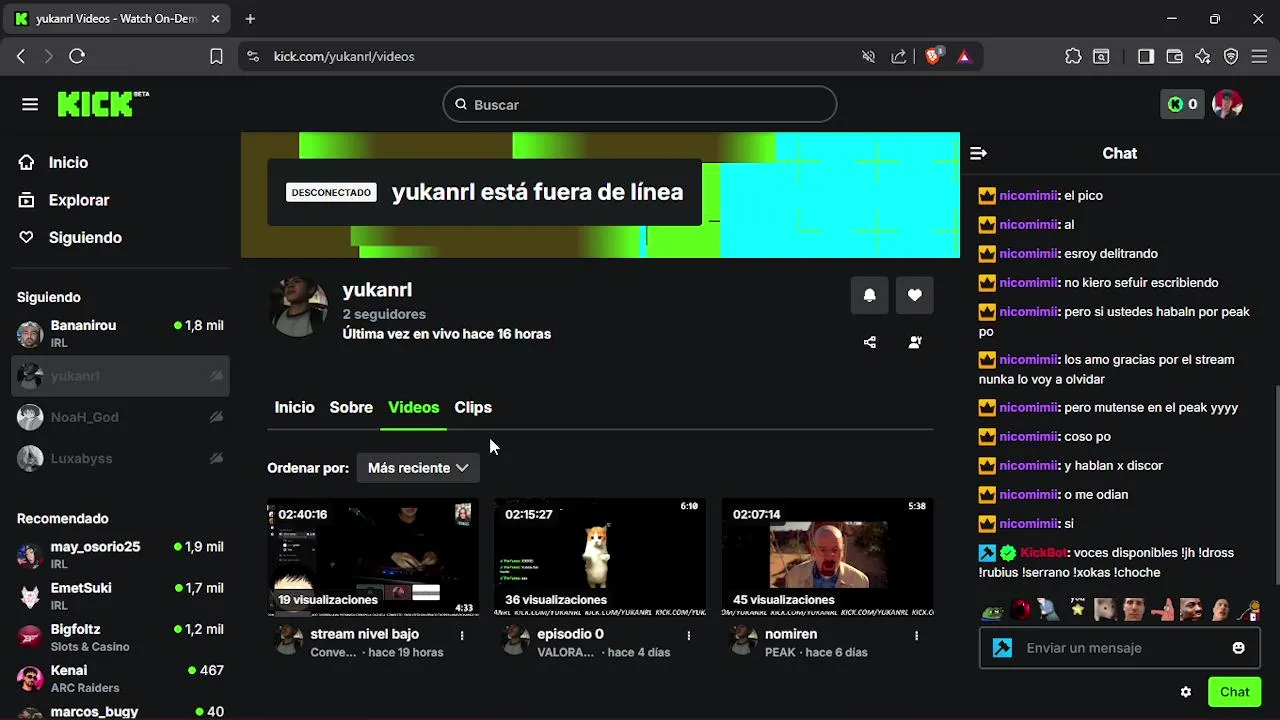Viewport: 1280px width, 720px height.
Task: Toggle the muted tab audio icon in address bar
Action: click(869, 56)
